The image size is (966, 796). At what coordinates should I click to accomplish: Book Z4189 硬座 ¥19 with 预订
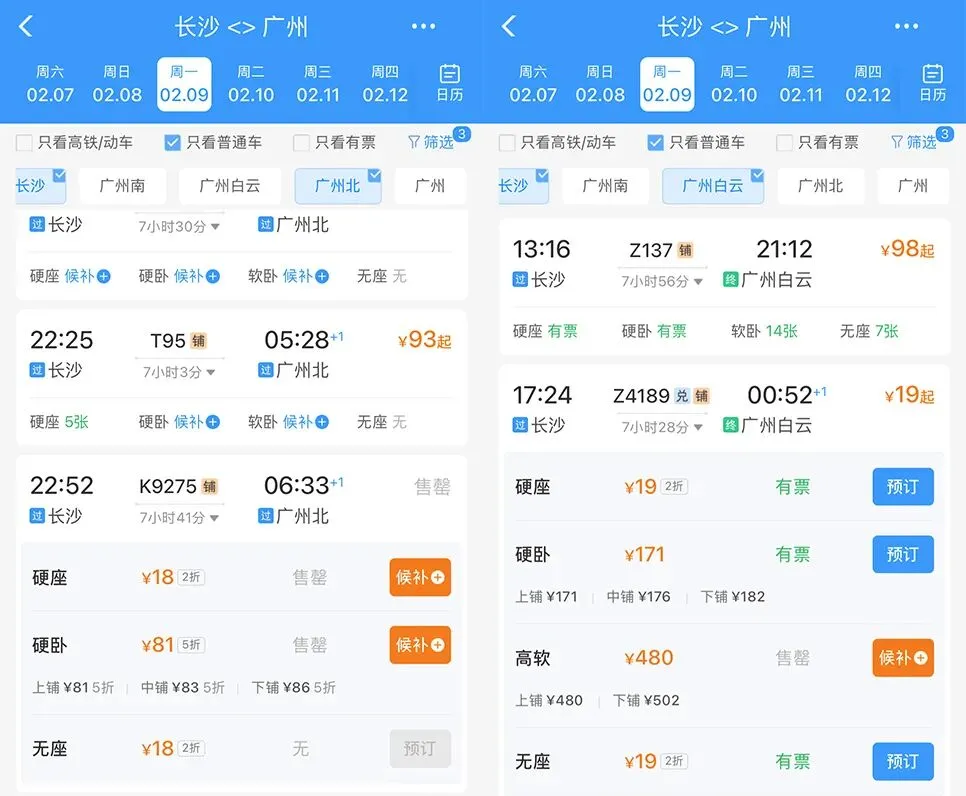903,487
